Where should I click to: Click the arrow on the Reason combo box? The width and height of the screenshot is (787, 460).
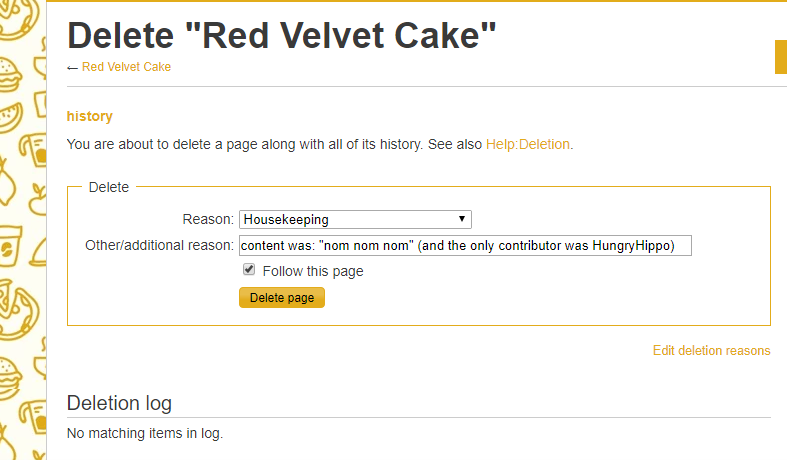(x=461, y=219)
